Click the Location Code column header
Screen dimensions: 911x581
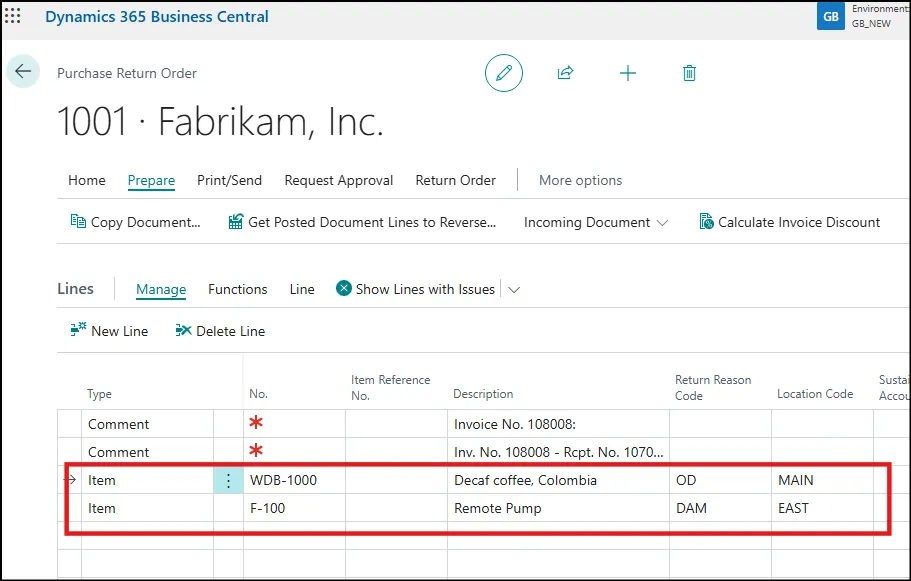[815, 394]
